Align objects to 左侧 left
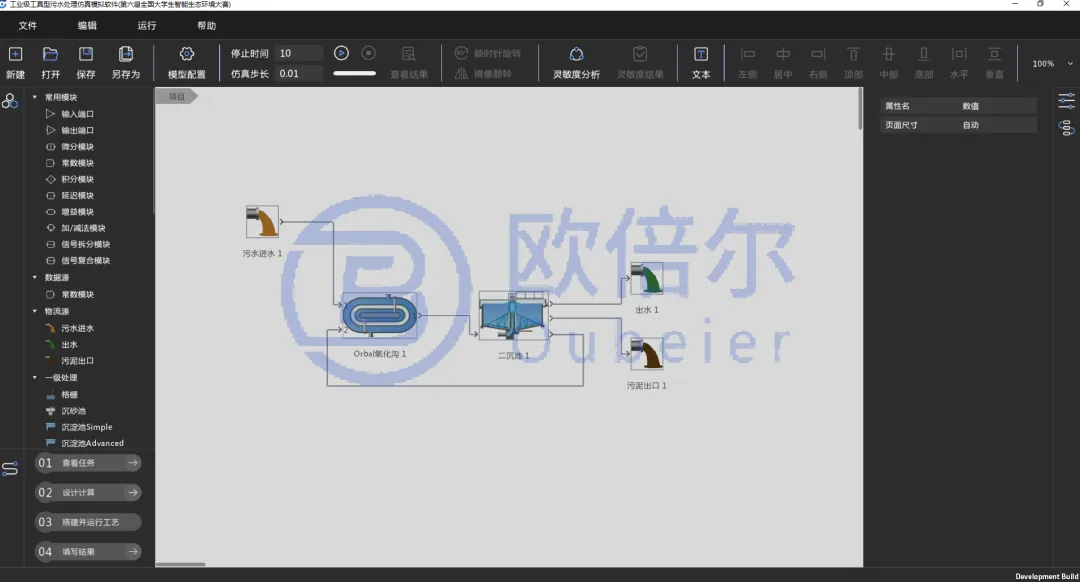The height and width of the screenshot is (582, 1080). (x=748, y=54)
